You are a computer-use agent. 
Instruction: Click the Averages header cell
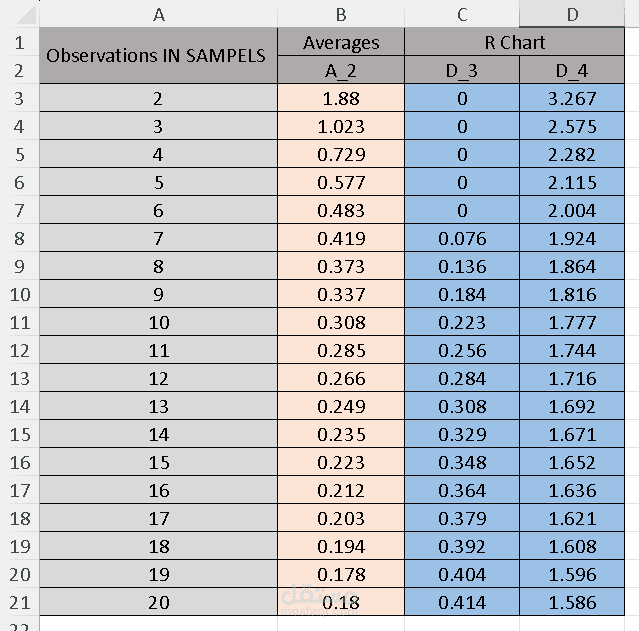pyautogui.click(x=341, y=42)
